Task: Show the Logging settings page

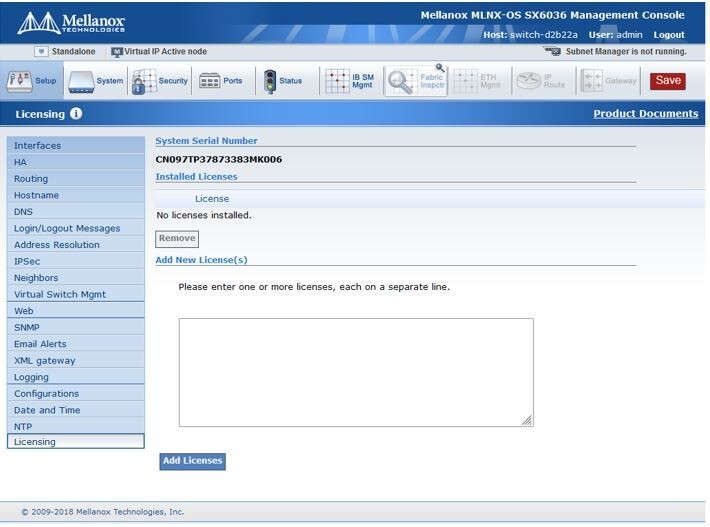Action: (76, 377)
